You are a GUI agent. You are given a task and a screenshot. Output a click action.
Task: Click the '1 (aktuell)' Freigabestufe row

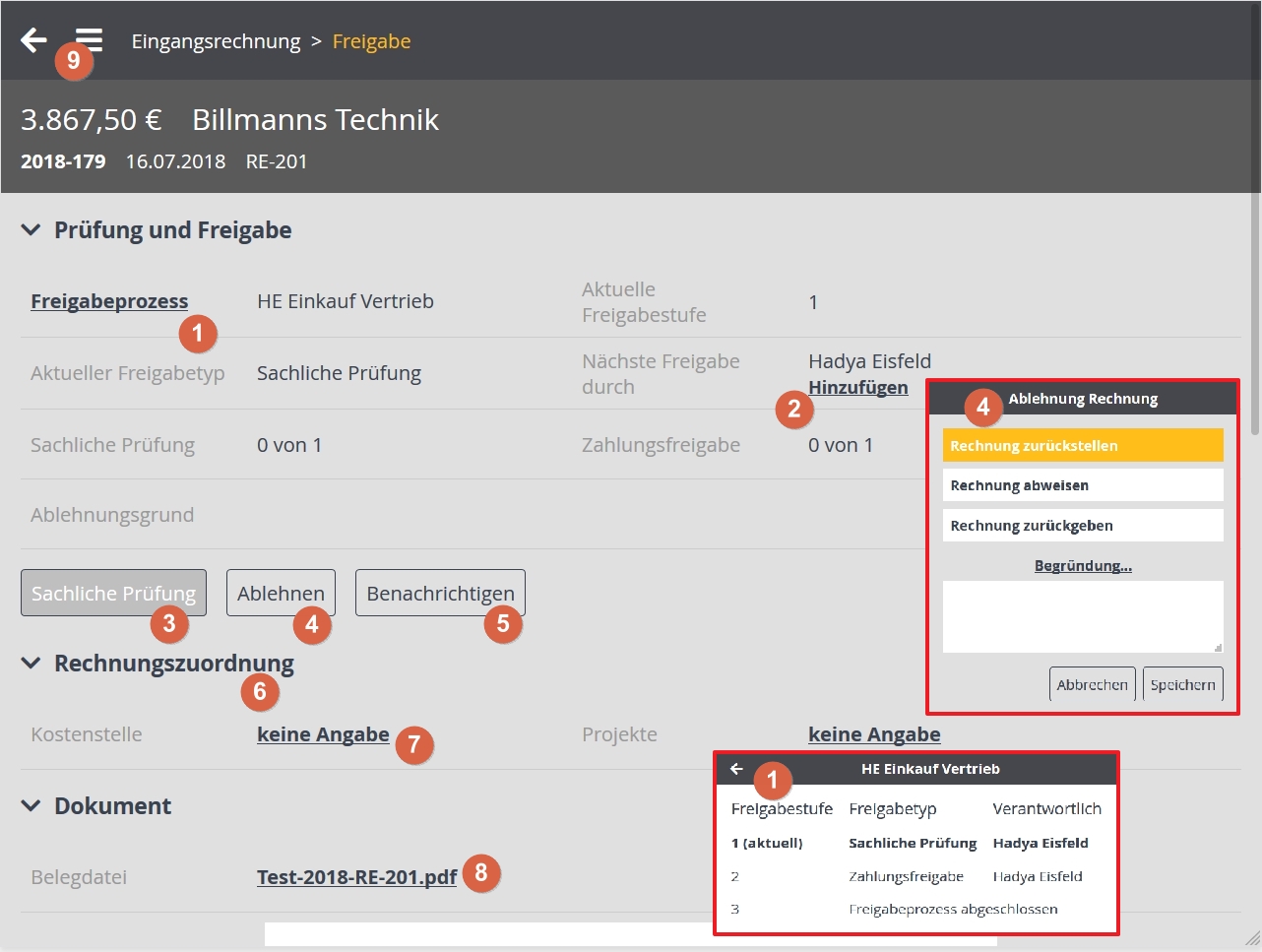(x=915, y=843)
